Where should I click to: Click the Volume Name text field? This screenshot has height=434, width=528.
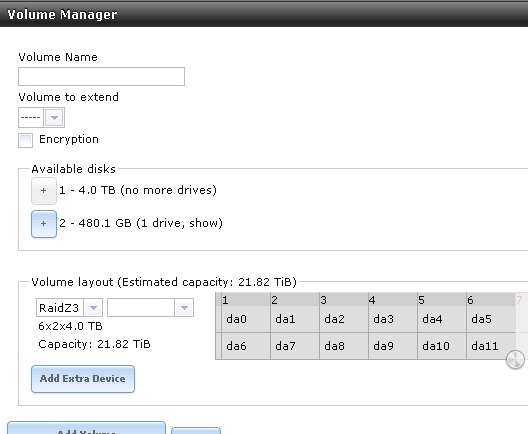pyautogui.click(x=101, y=76)
